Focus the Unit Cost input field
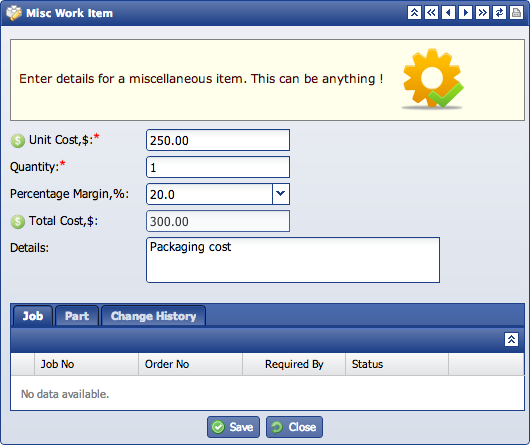The height and width of the screenshot is (446, 530). pos(218,140)
